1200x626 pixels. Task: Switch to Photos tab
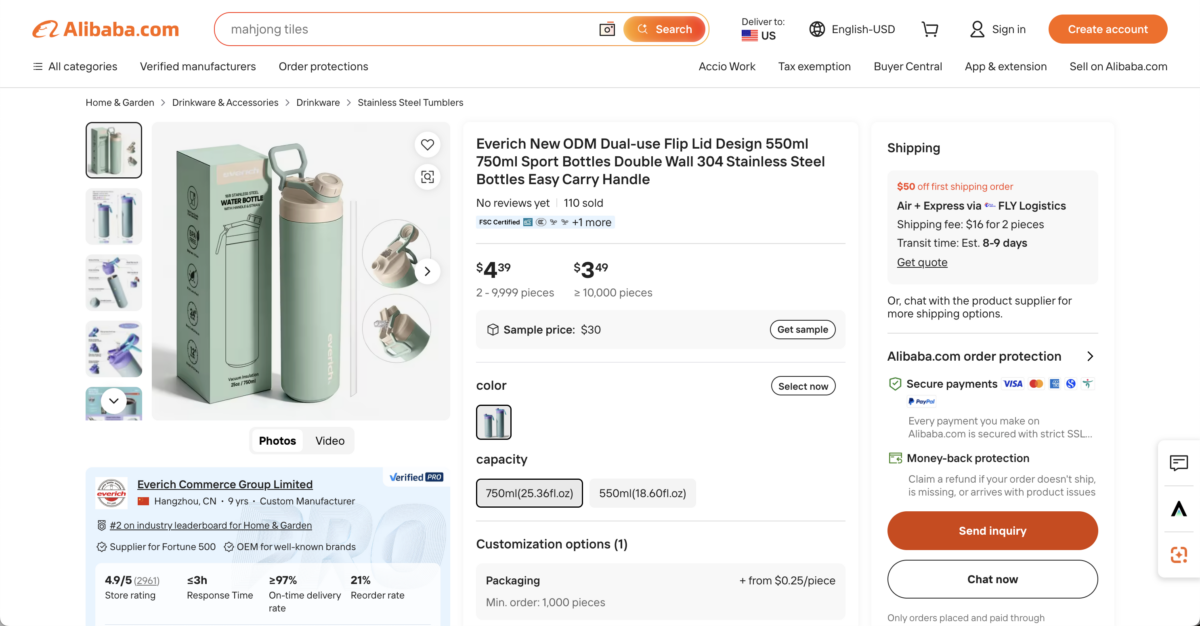click(x=277, y=441)
